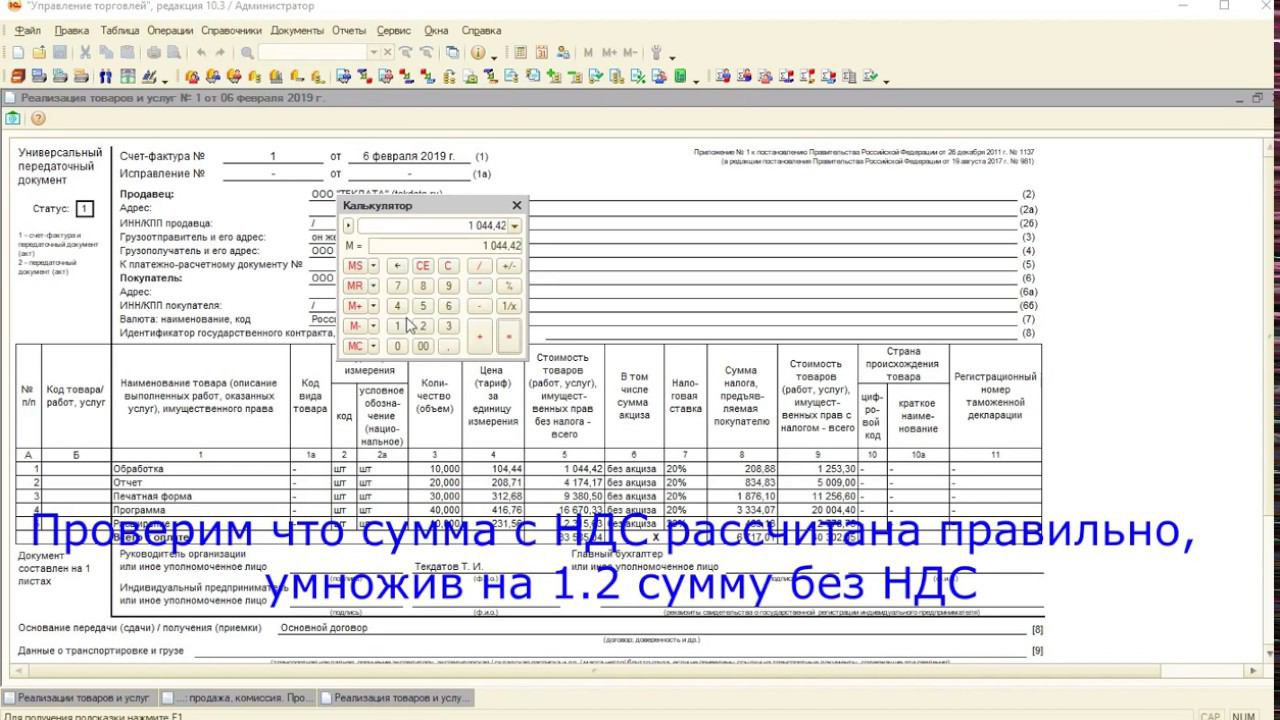Open dropdown next to MC button

point(374,346)
